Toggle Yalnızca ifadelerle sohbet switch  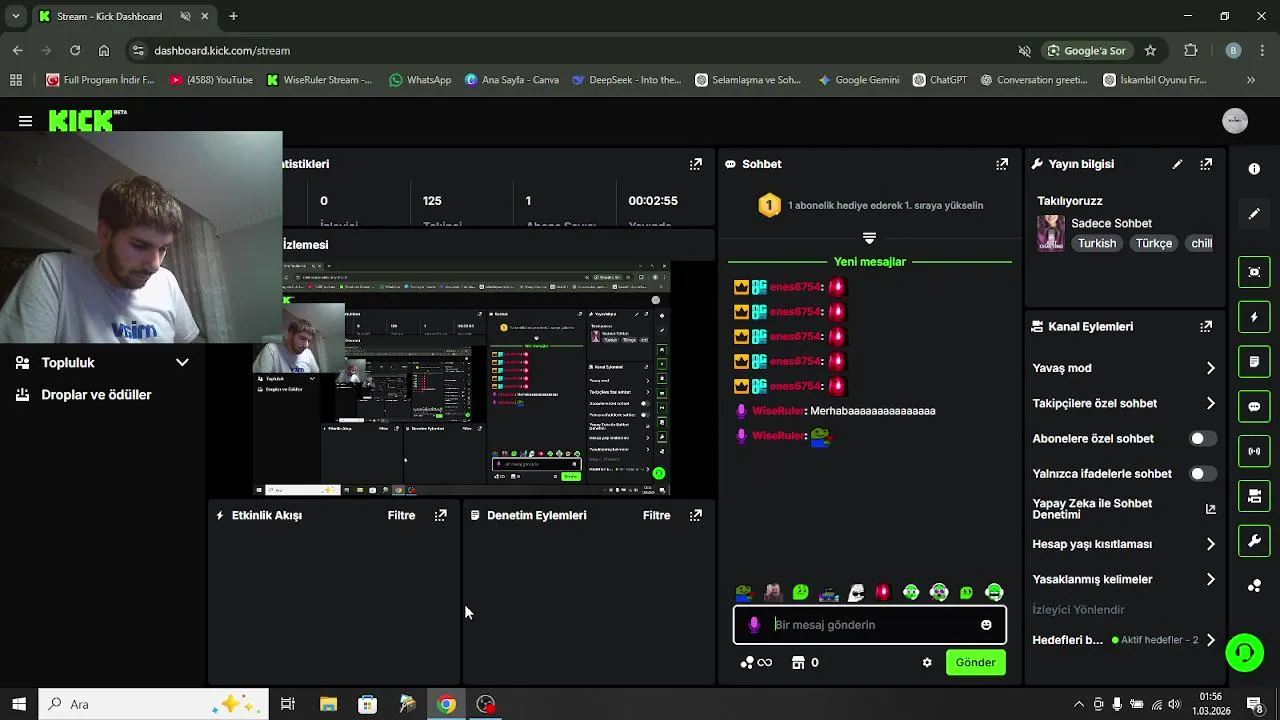pyautogui.click(x=1203, y=474)
